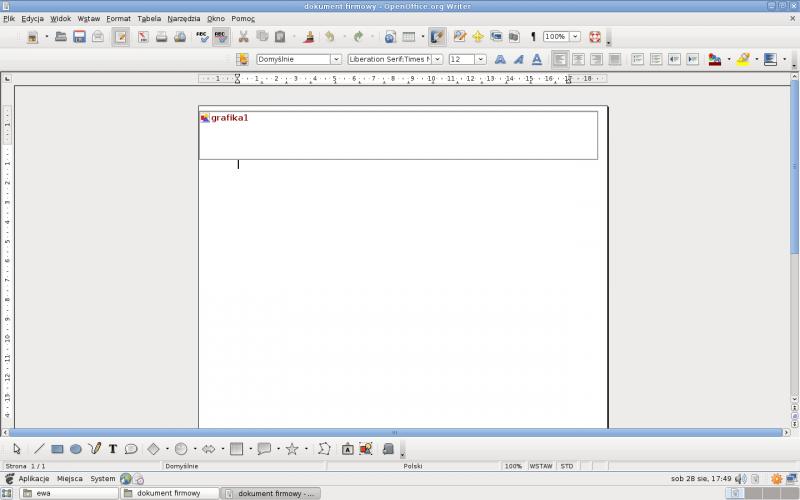Toggle nonprinting characters paragraph mark
800x500 pixels.
coord(532,37)
